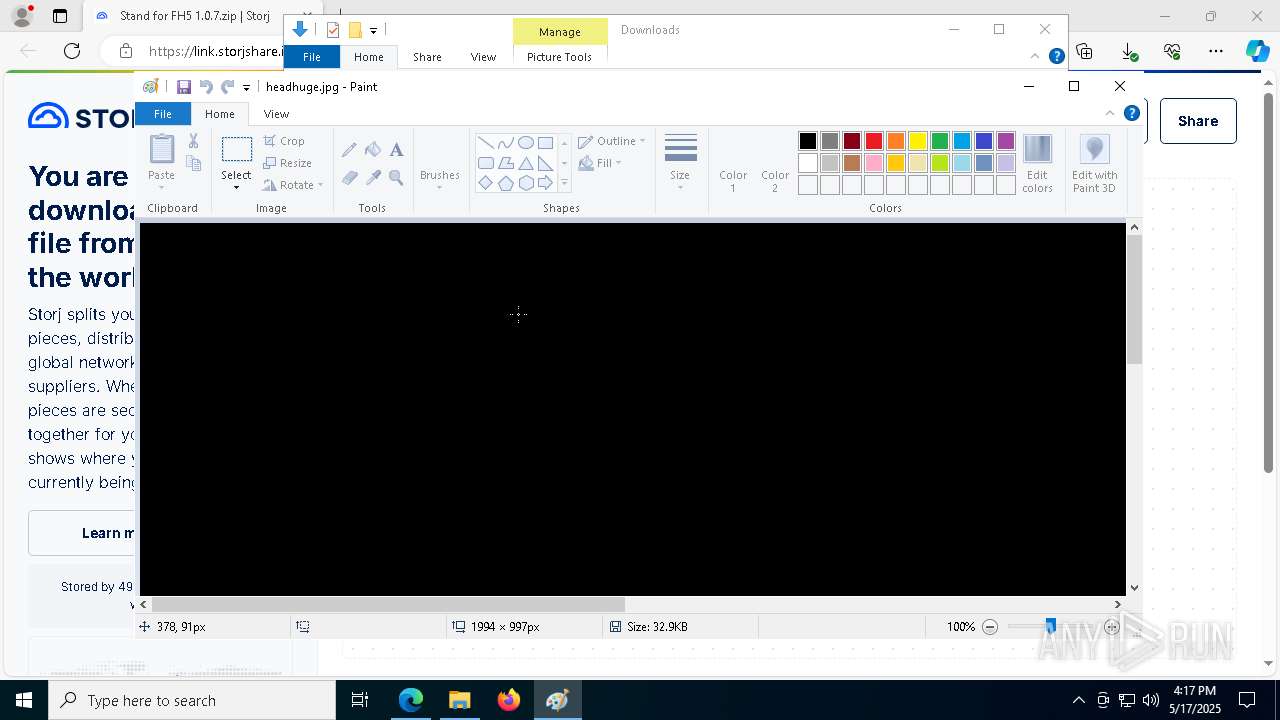
Task: Open Picture Tools tab in Explorer window
Action: tap(559, 57)
